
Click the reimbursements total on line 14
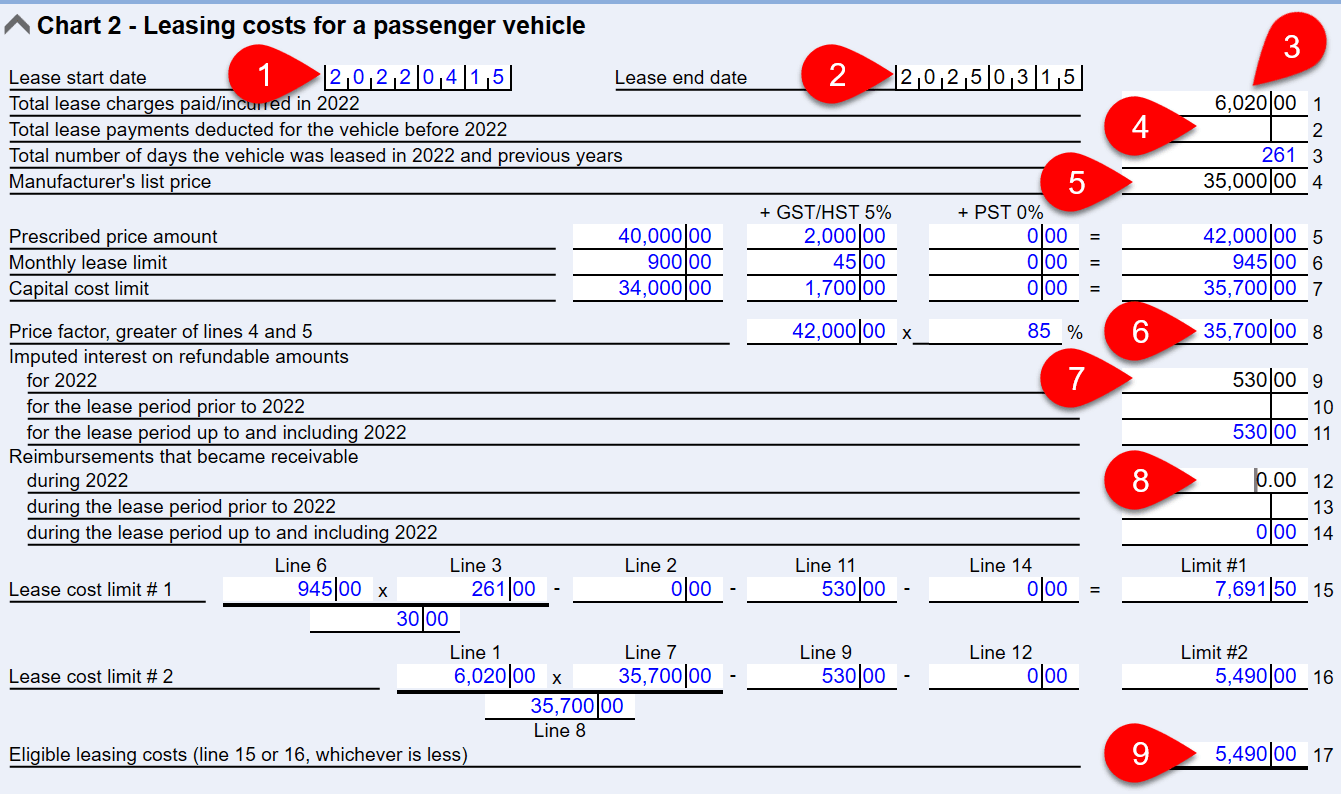(1214, 532)
